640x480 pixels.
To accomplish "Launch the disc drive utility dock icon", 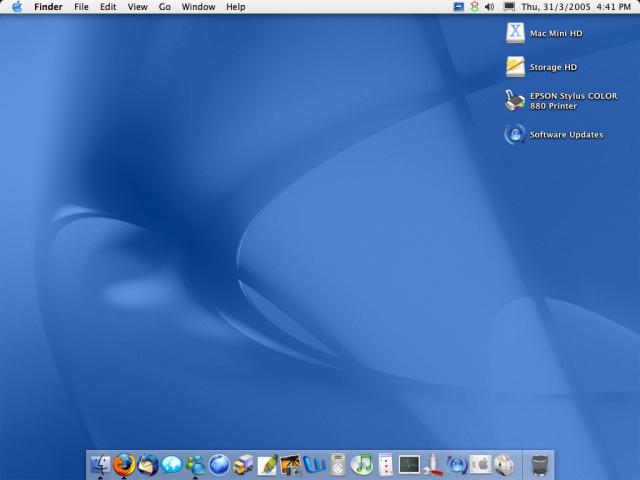I will tap(504, 465).
